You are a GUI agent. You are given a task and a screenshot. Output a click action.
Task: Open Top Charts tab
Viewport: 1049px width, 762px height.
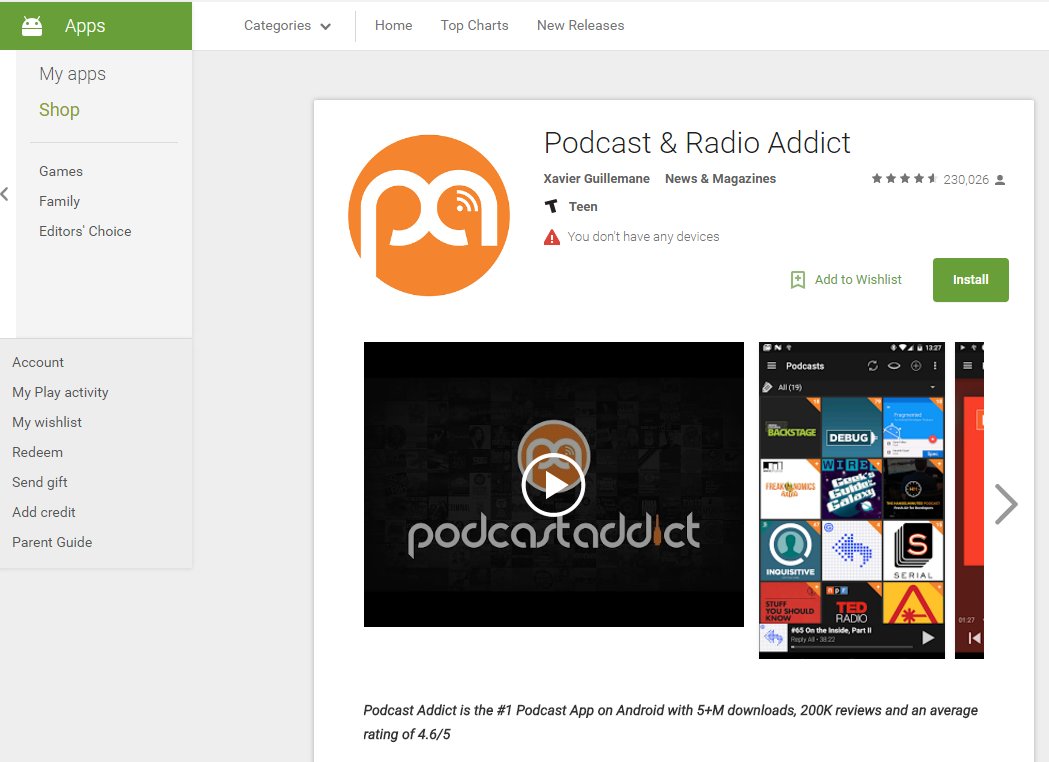coord(474,25)
